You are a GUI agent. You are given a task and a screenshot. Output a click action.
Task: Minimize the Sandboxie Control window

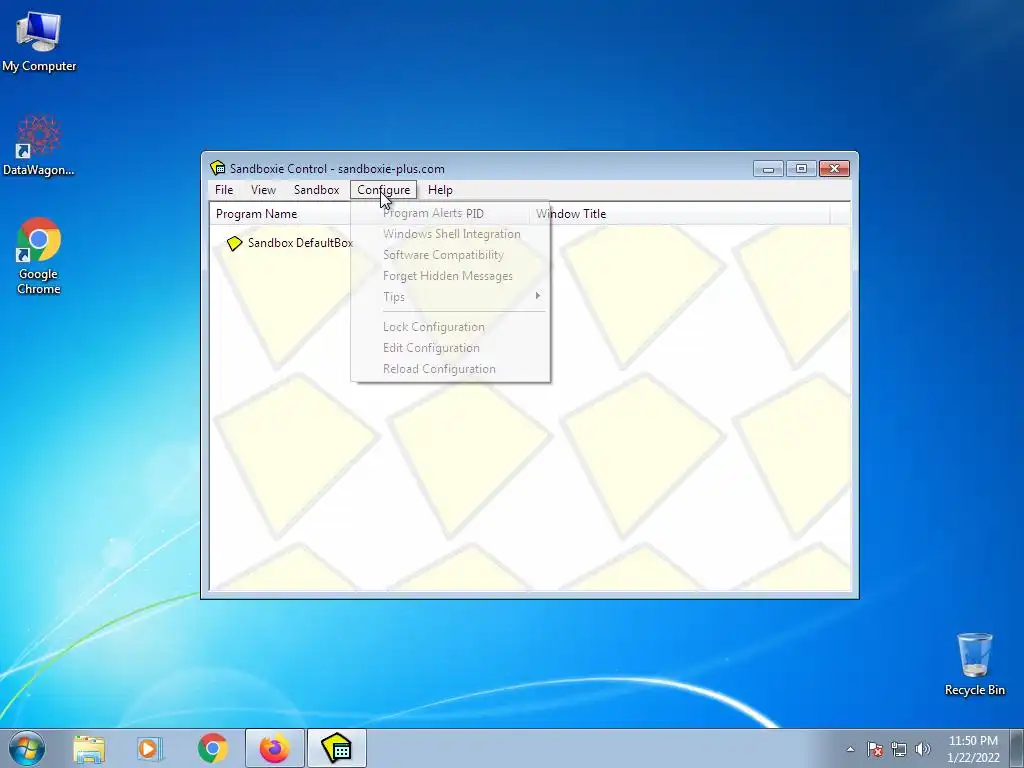point(768,168)
